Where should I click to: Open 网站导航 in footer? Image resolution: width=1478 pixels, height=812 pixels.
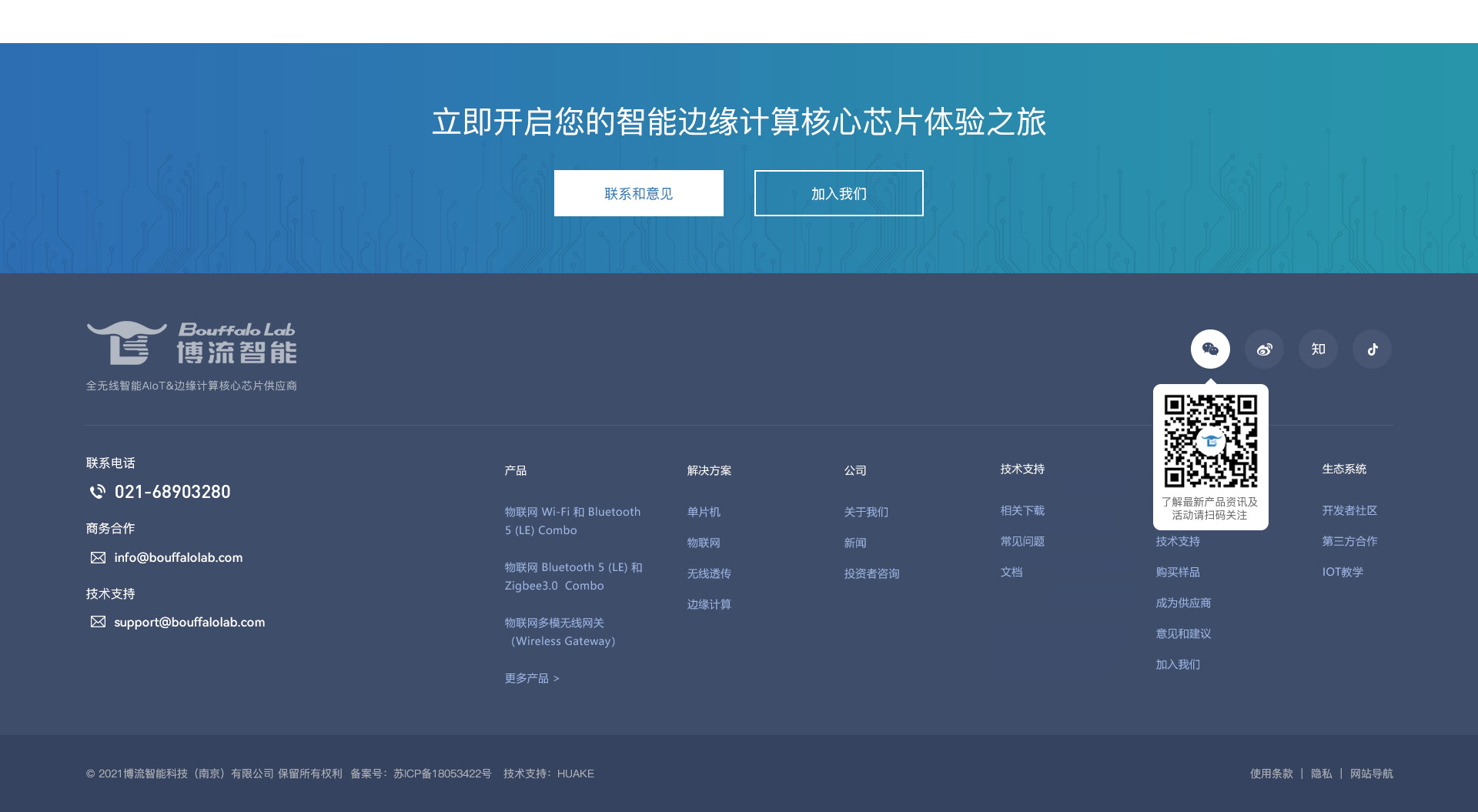click(x=1371, y=774)
